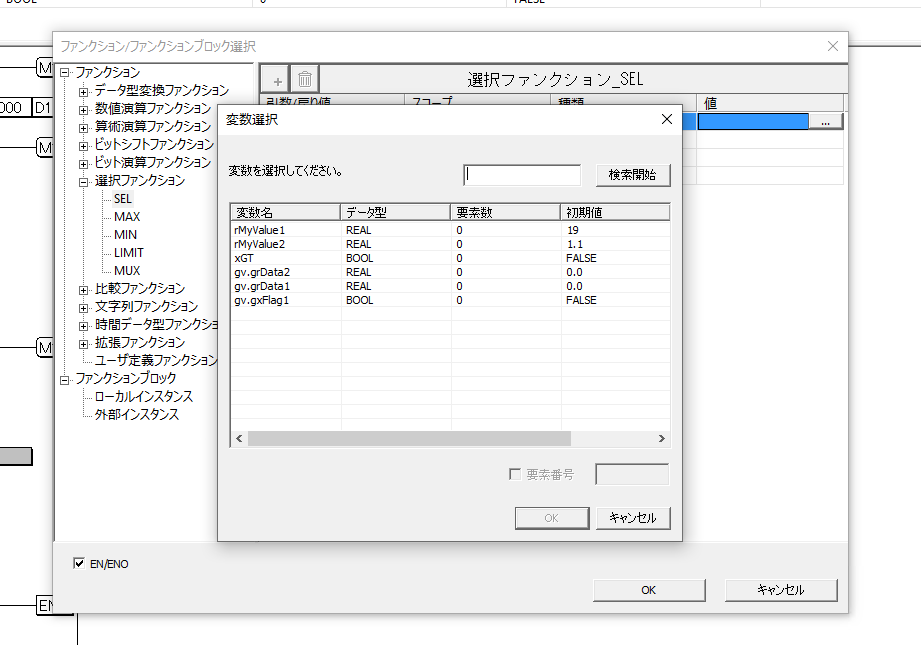This screenshot has height=645, width=921.
Task: Expand the 比較ファンクション tree node
Action: (84, 290)
